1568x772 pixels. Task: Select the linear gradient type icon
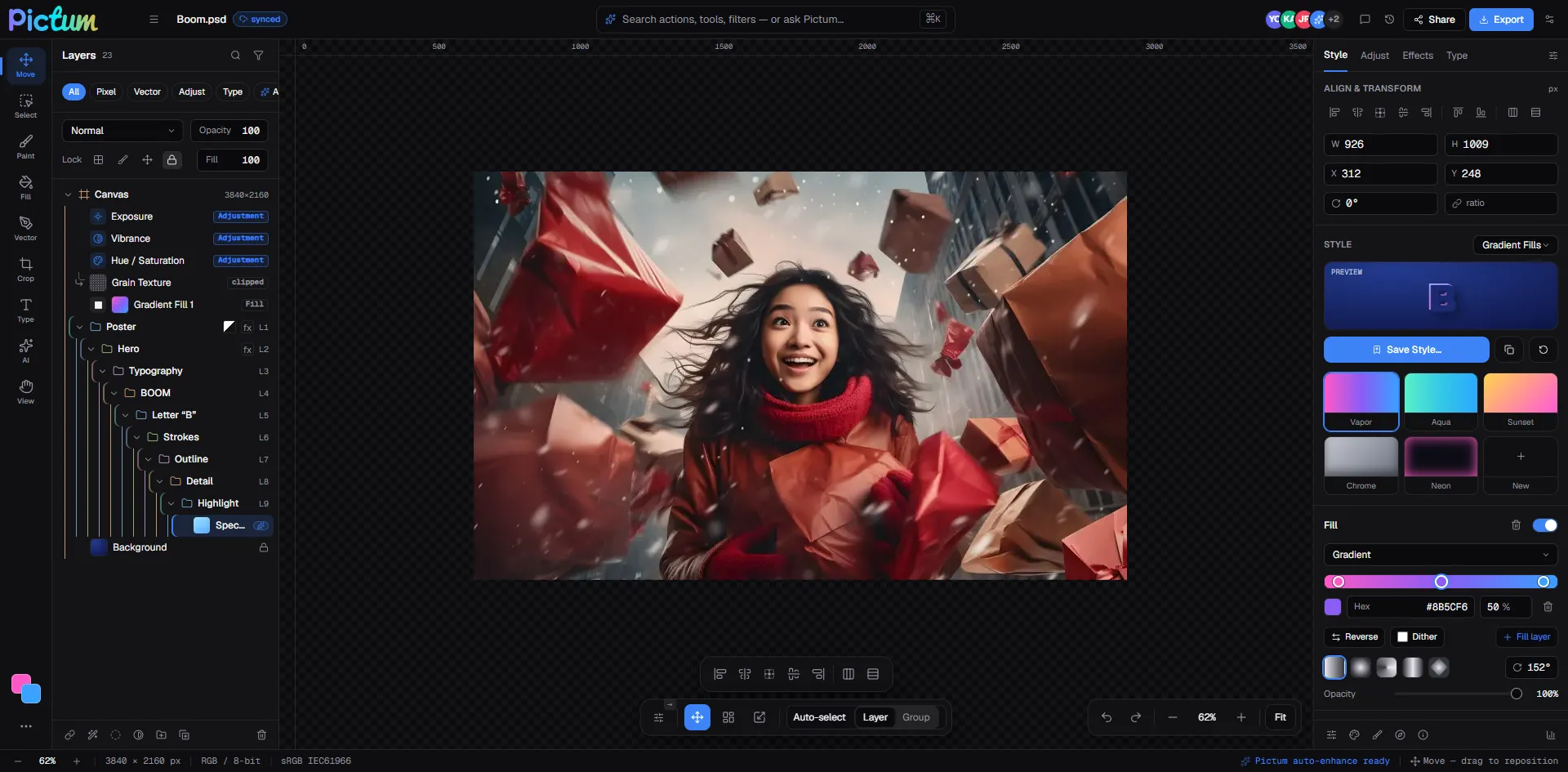1334,667
